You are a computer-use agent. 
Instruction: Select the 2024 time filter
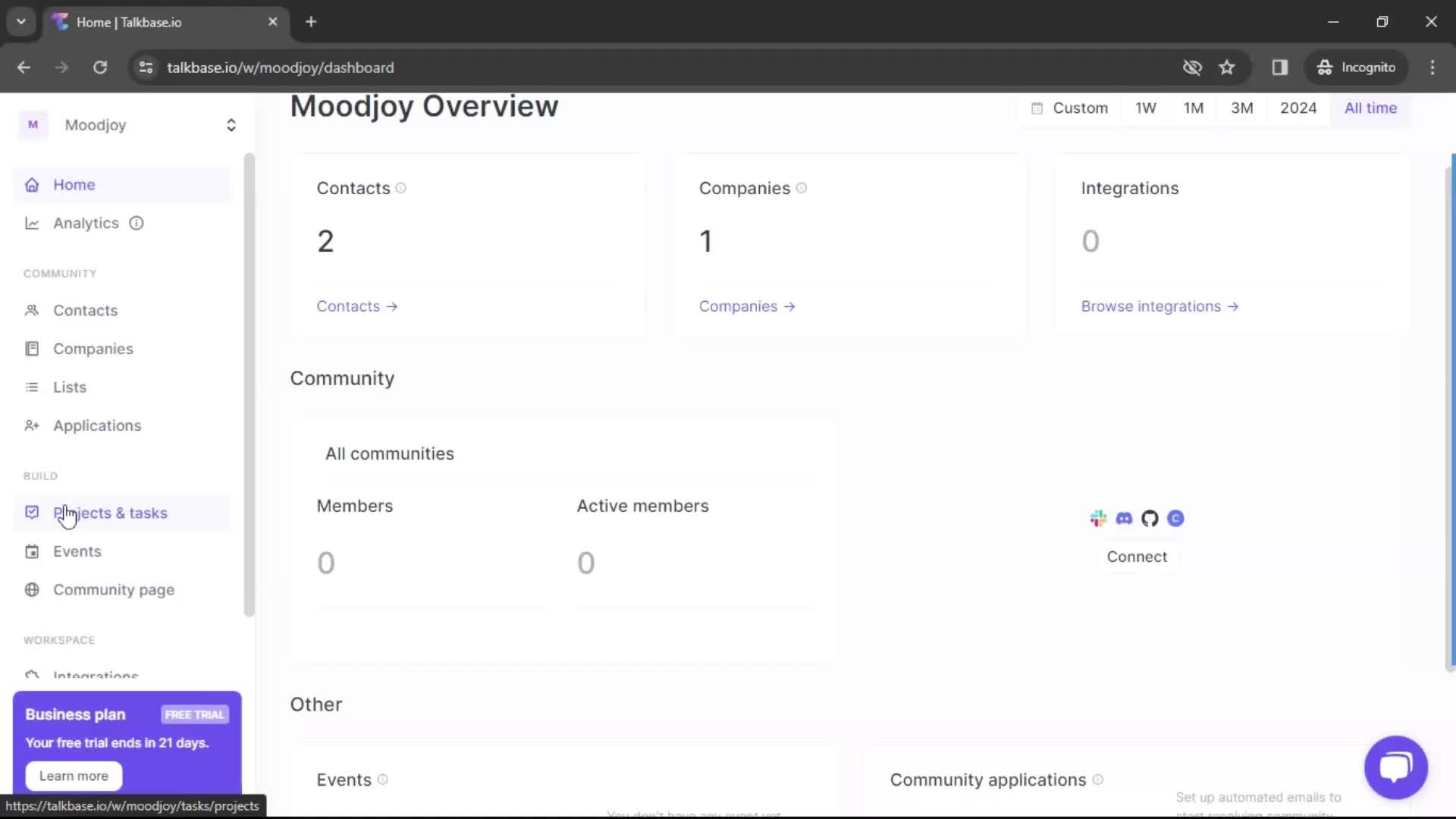pyautogui.click(x=1298, y=108)
